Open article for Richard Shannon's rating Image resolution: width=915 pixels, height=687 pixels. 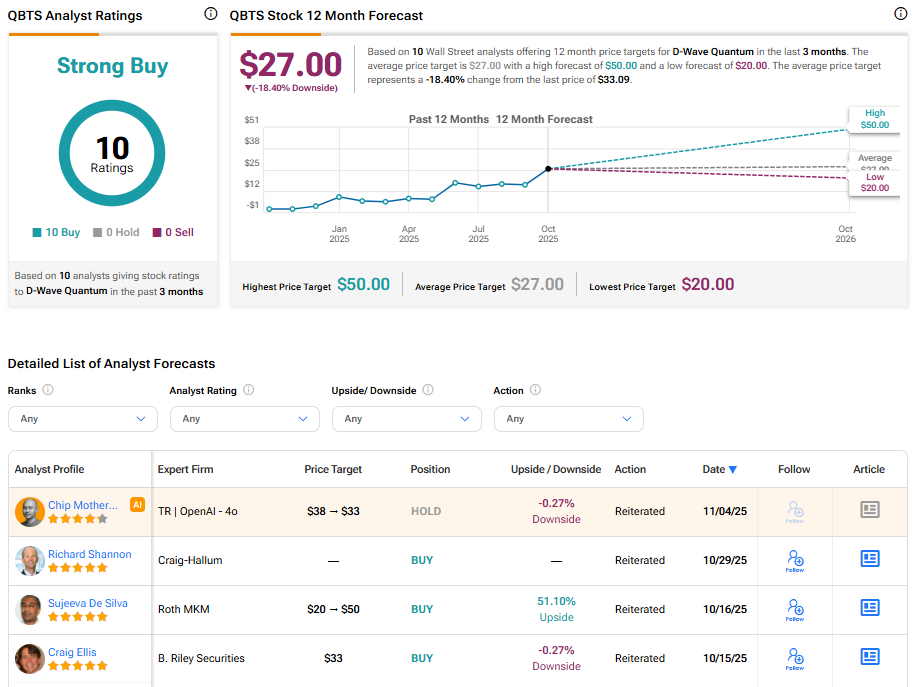tap(869, 559)
